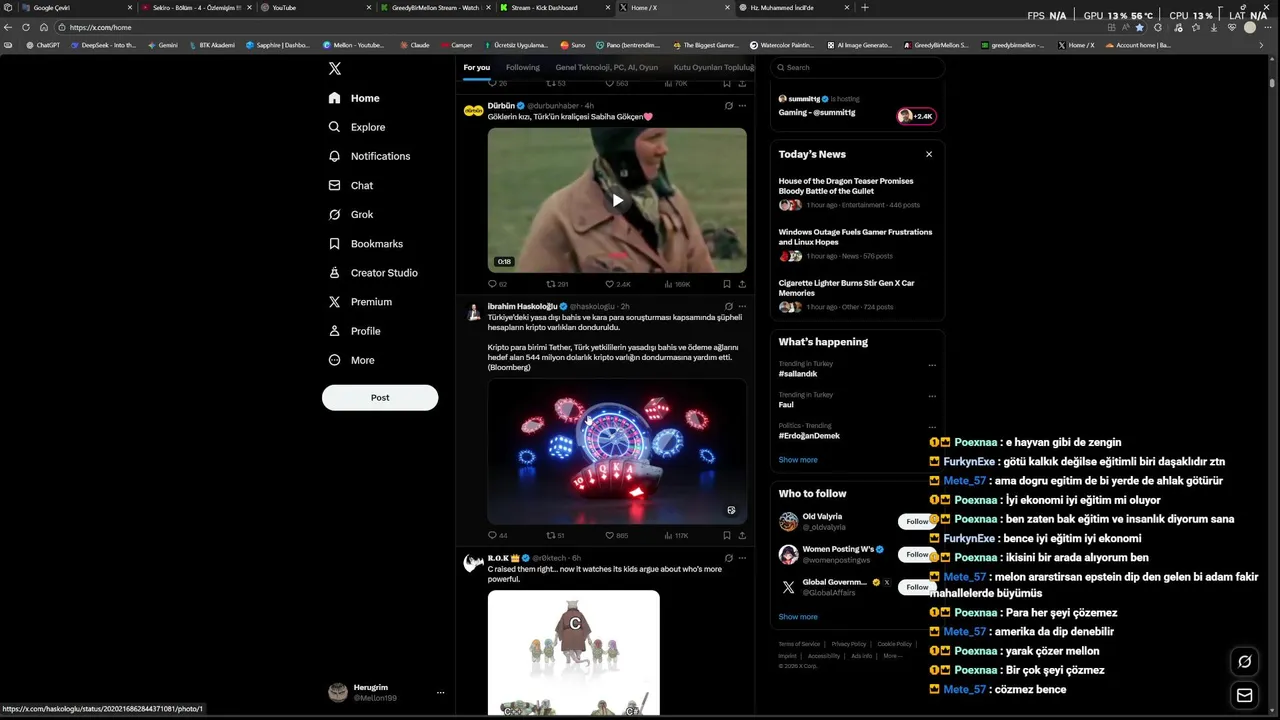1280x720 pixels.
Task: Open Grok explain icon on Dürbün post
Action: click(x=728, y=105)
